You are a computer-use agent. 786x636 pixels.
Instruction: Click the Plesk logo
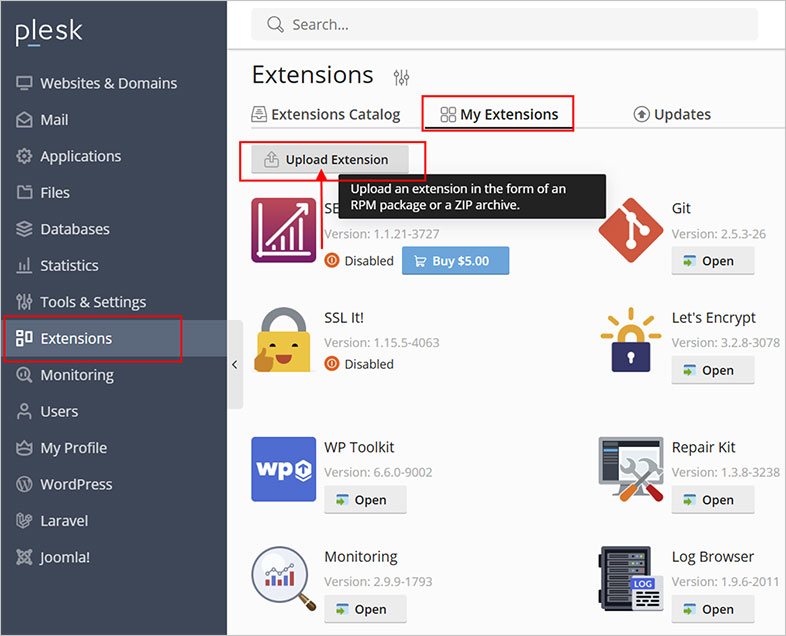(x=49, y=33)
